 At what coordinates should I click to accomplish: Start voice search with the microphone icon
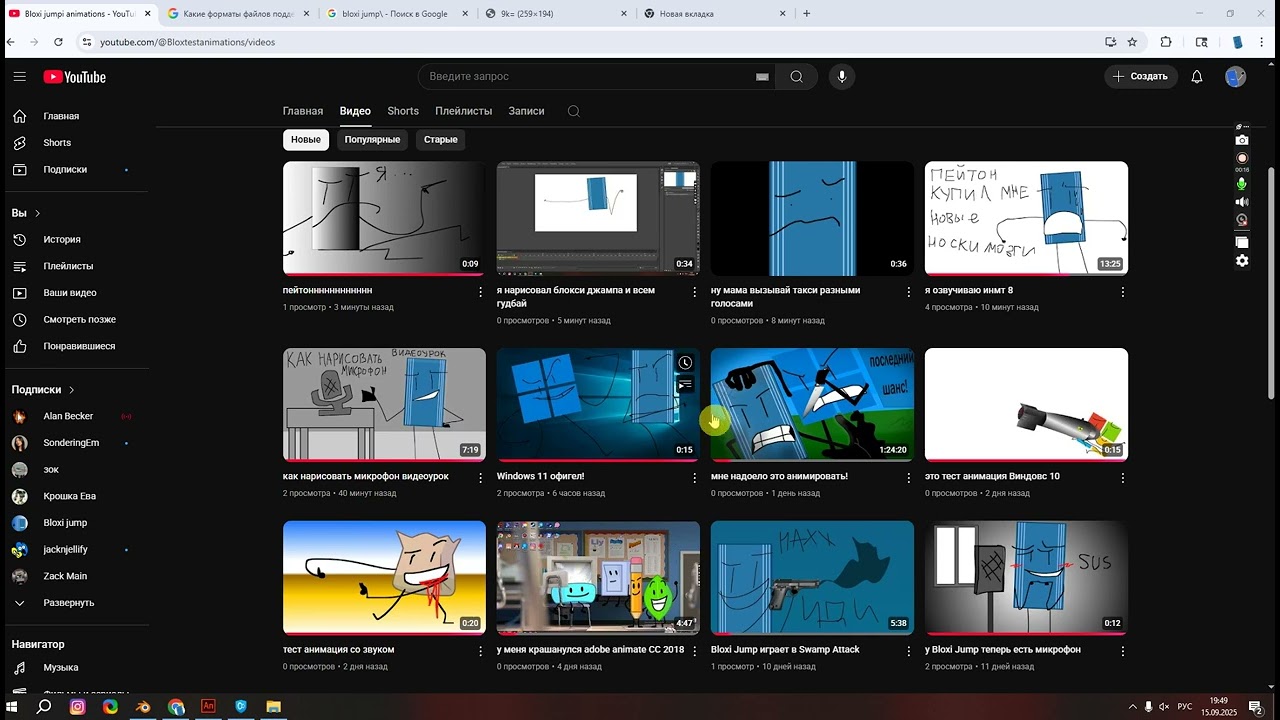(x=842, y=77)
